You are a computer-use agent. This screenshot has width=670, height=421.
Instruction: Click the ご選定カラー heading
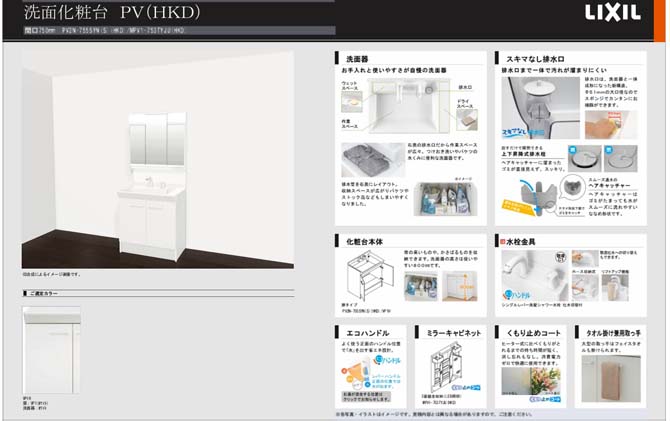(x=44, y=294)
